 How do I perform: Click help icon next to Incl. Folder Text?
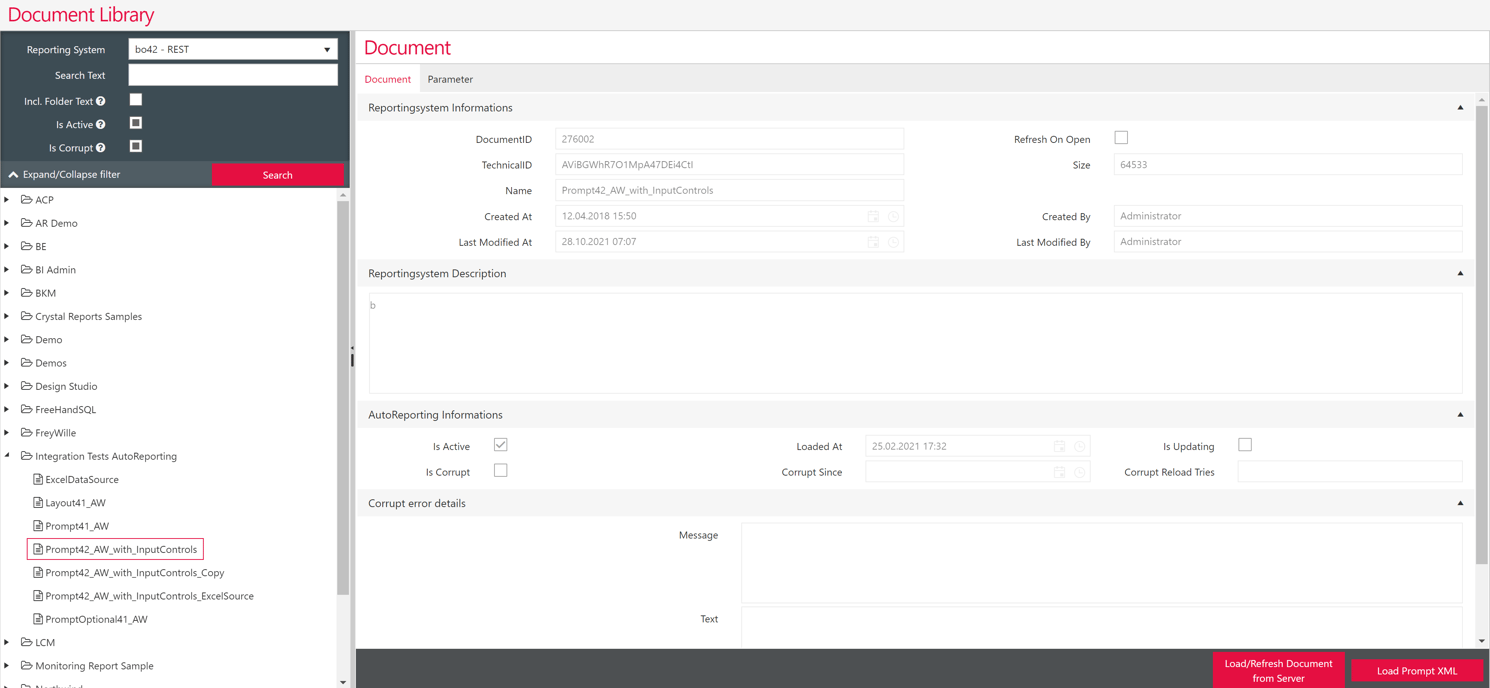tap(101, 101)
